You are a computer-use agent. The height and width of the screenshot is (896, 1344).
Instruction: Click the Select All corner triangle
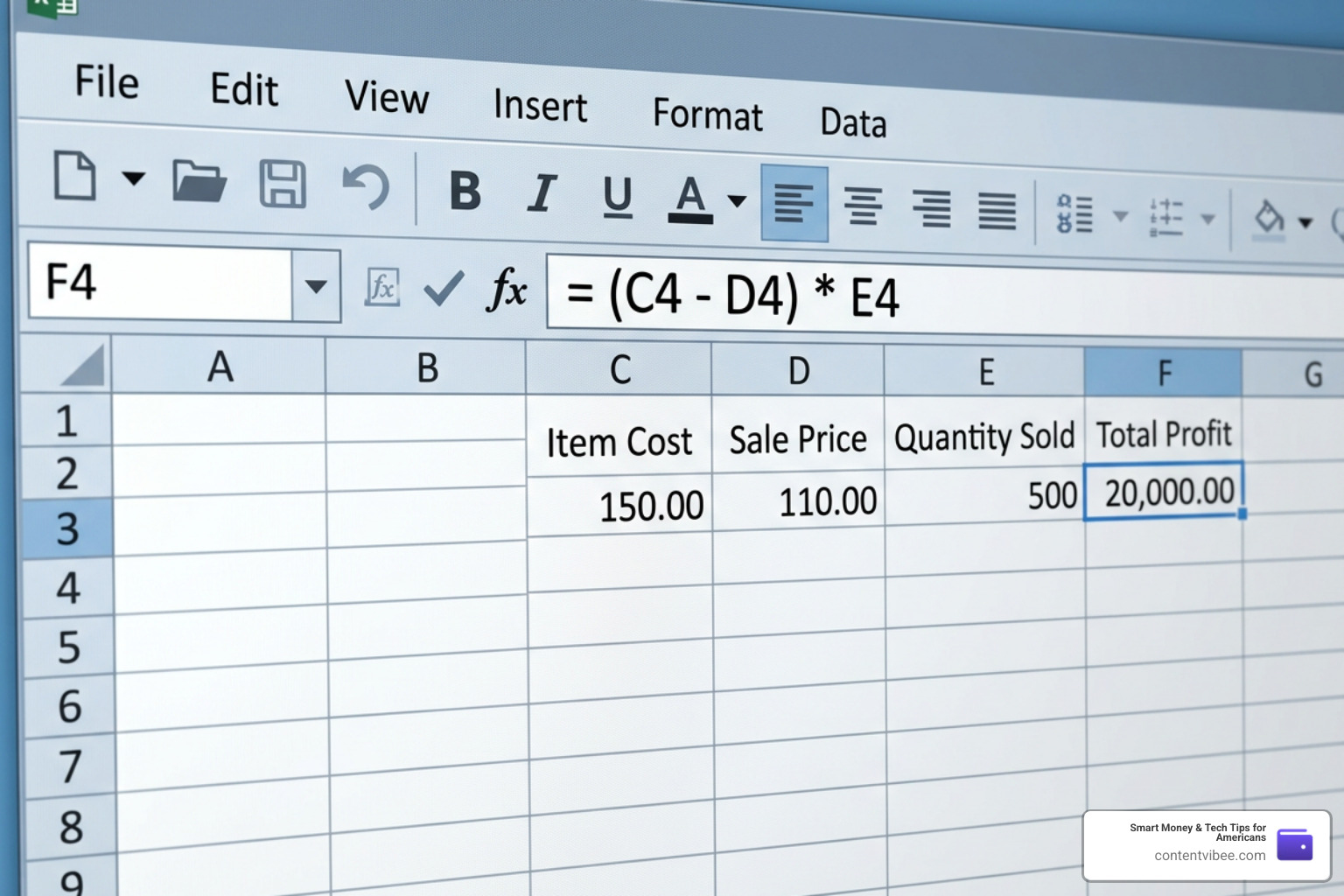coord(84,366)
